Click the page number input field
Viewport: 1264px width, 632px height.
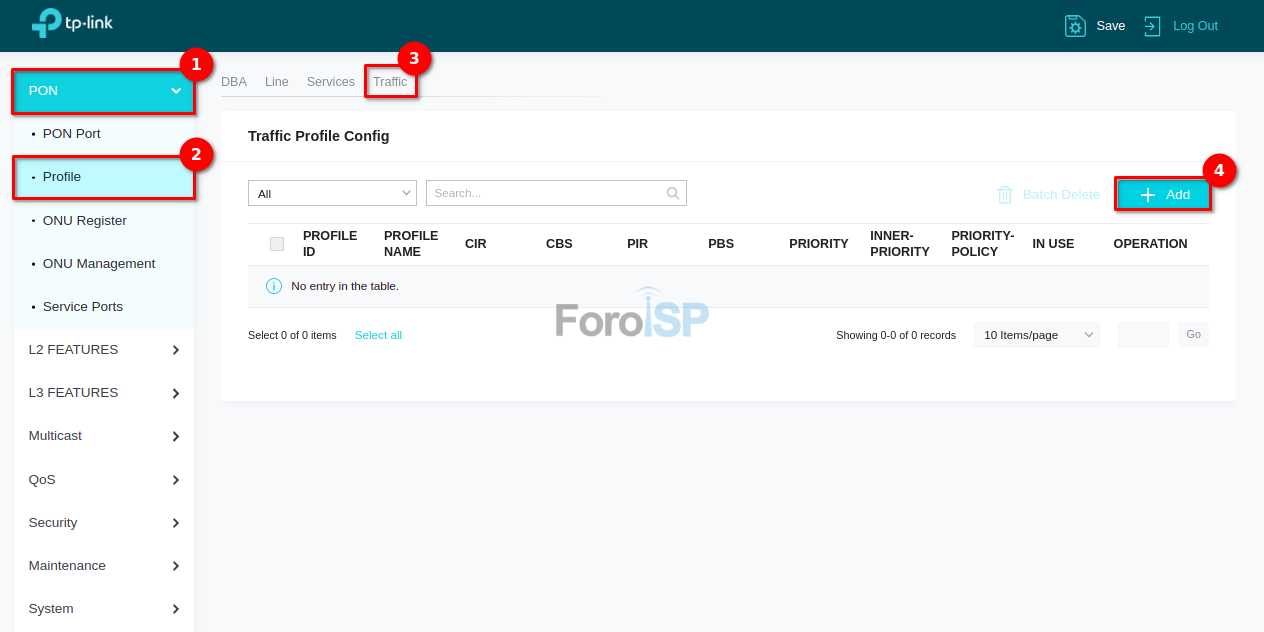click(x=1143, y=335)
